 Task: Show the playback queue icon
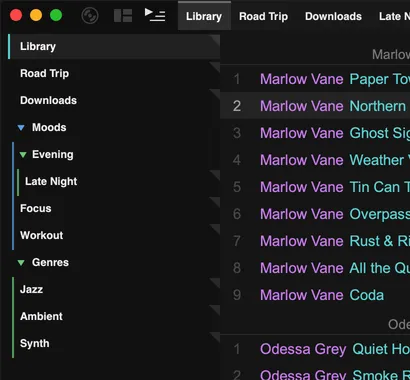[x=155, y=15]
